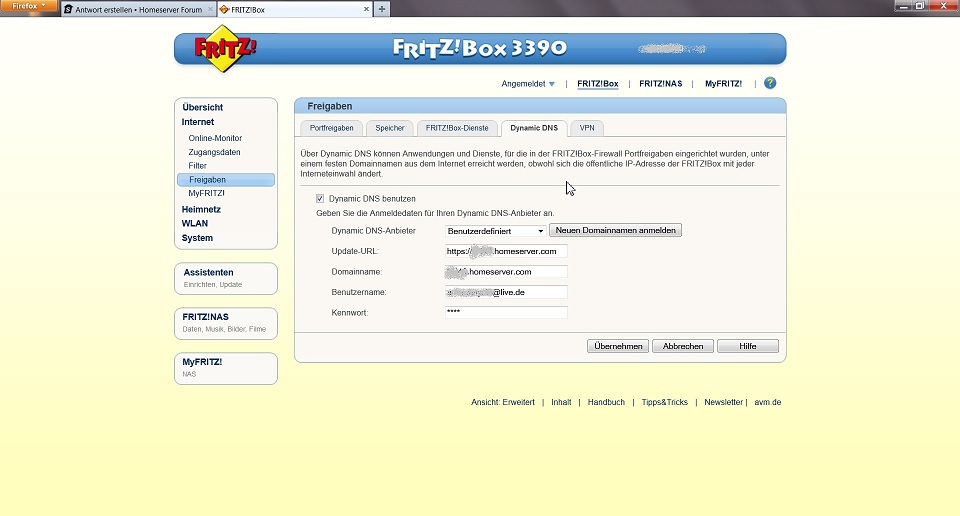The image size is (960, 516).
Task: Click the Freigaben panel heading text
Action: [329, 106]
